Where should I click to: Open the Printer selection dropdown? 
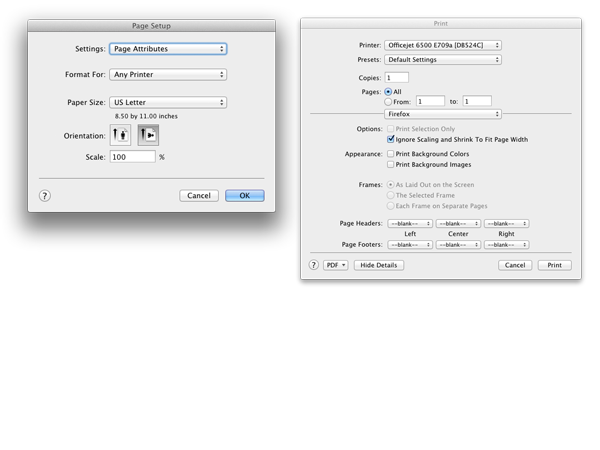(443, 45)
